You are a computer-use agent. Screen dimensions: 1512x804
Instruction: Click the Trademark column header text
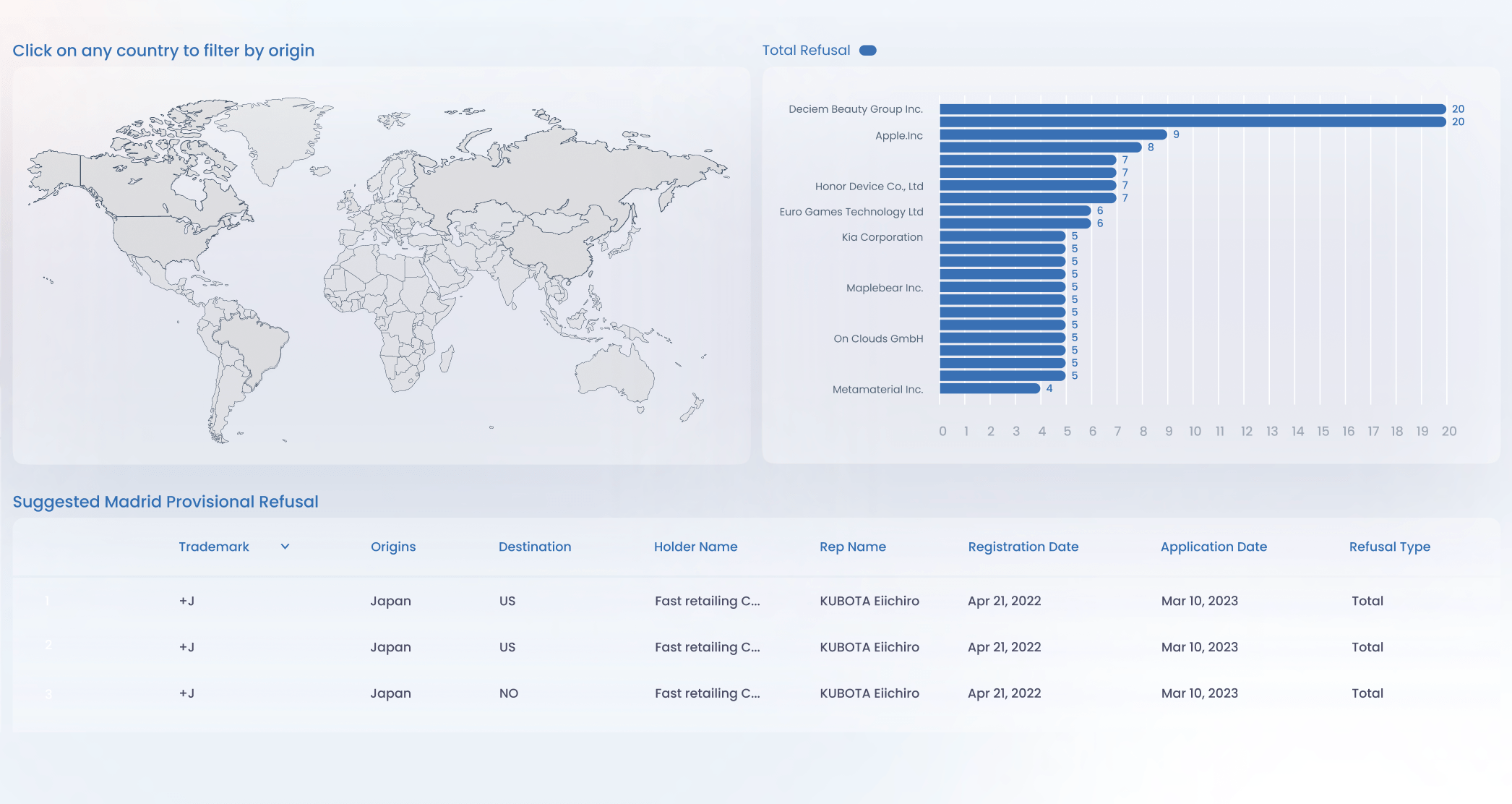click(x=213, y=547)
